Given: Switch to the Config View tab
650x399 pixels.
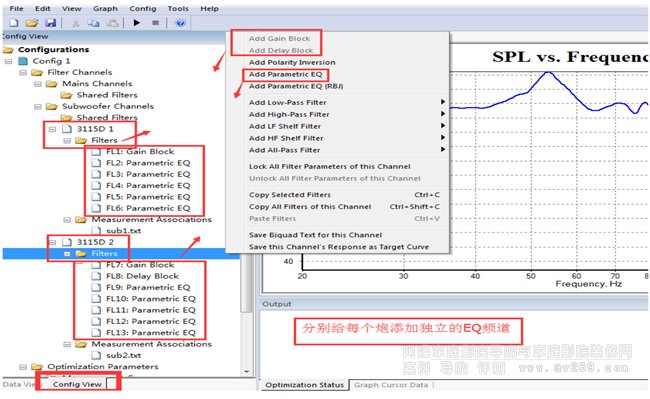Looking at the screenshot, I should tap(77, 384).
